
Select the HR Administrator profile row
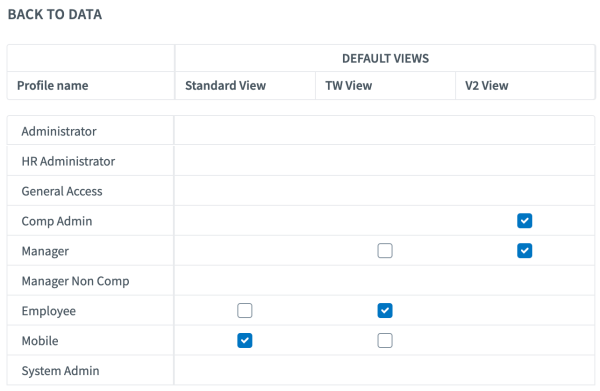pos(301,161)
